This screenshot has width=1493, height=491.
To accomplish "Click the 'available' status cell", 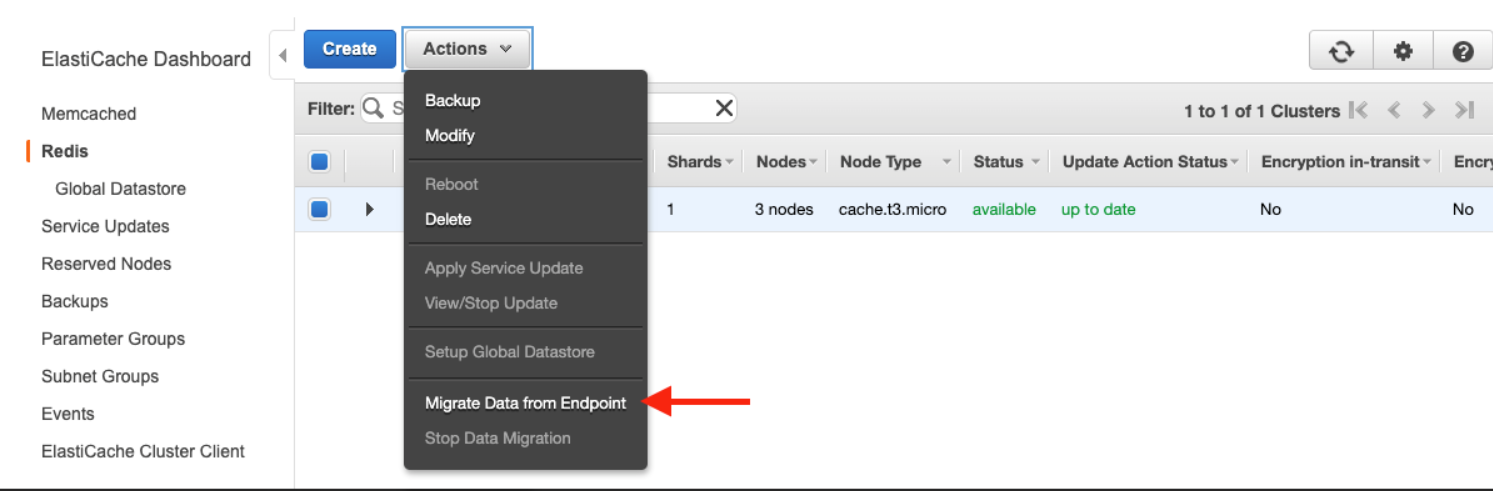I will 1004,210.
